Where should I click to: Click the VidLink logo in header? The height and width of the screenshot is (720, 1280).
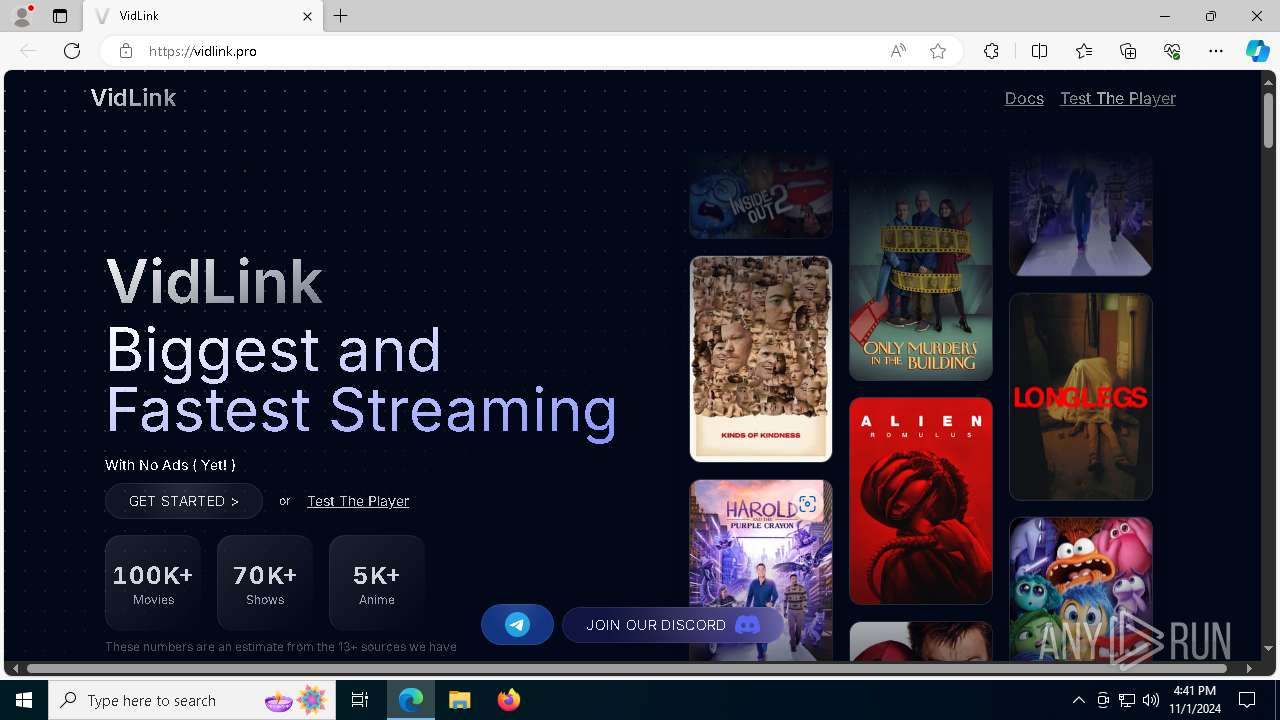tap(133, 98)
